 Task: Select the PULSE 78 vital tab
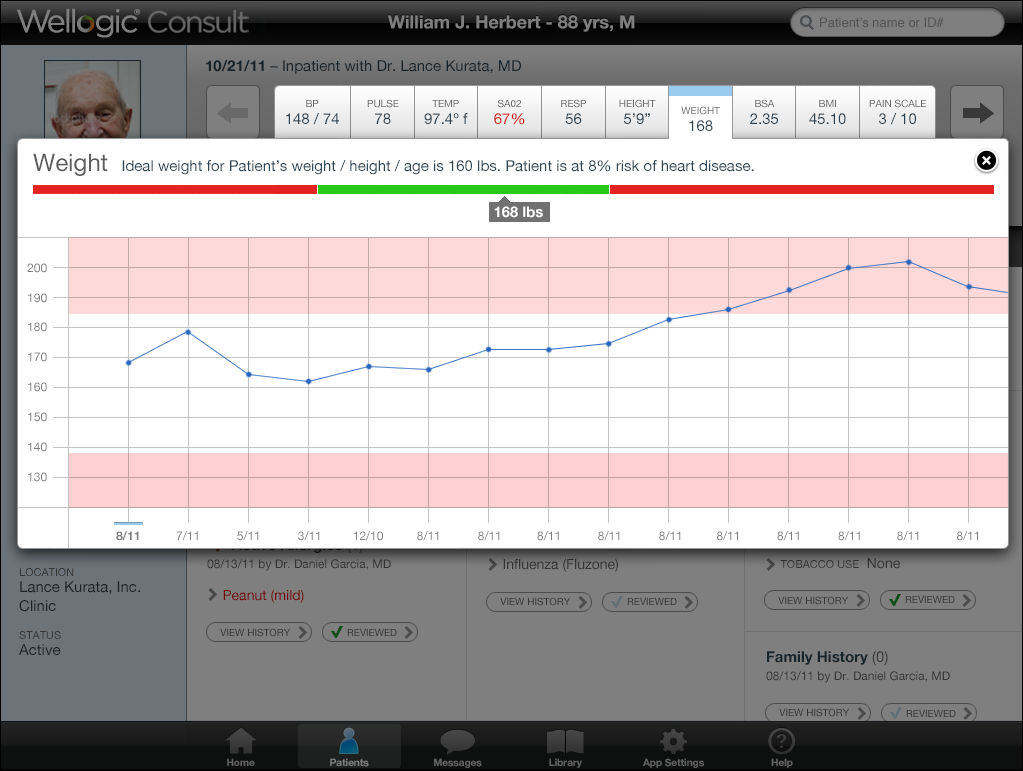[382, 112]
